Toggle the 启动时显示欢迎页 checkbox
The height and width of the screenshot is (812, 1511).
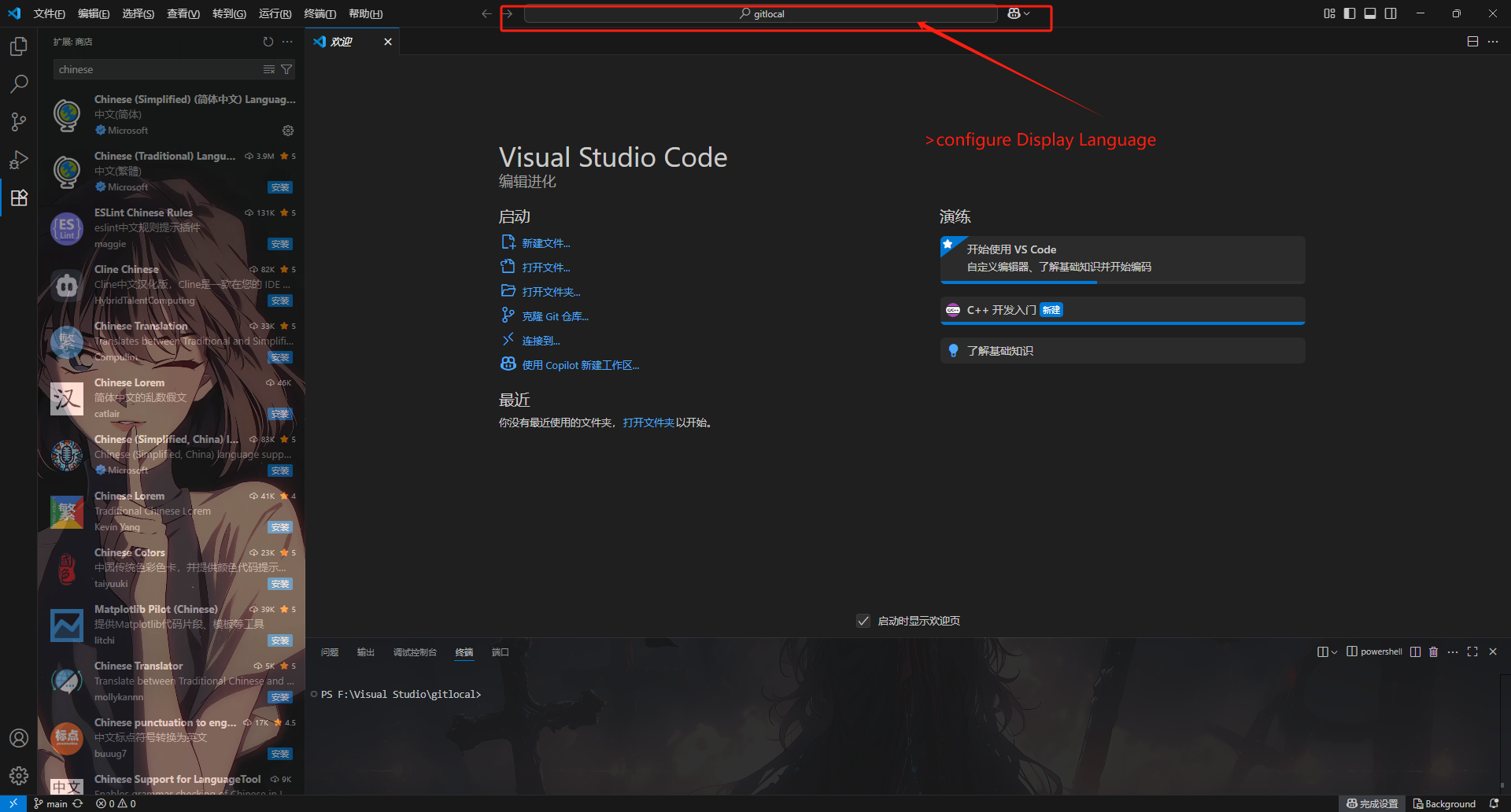[863, 621]
